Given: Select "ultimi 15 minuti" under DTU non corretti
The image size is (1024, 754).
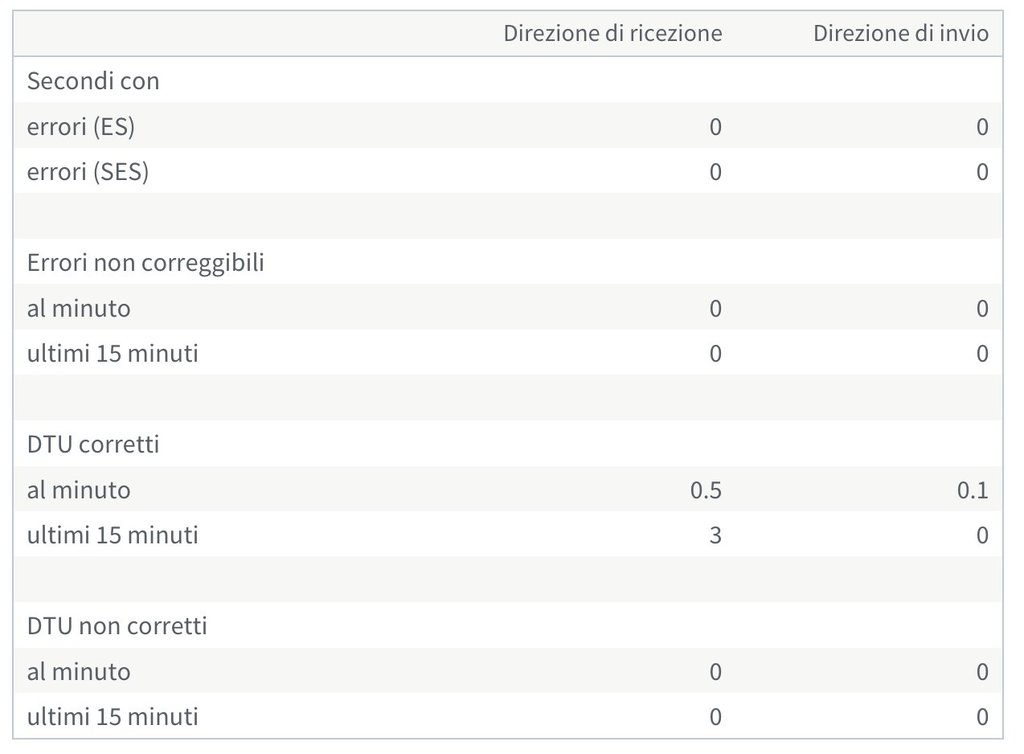Looking at the screenshot, I should pos(112,716).
